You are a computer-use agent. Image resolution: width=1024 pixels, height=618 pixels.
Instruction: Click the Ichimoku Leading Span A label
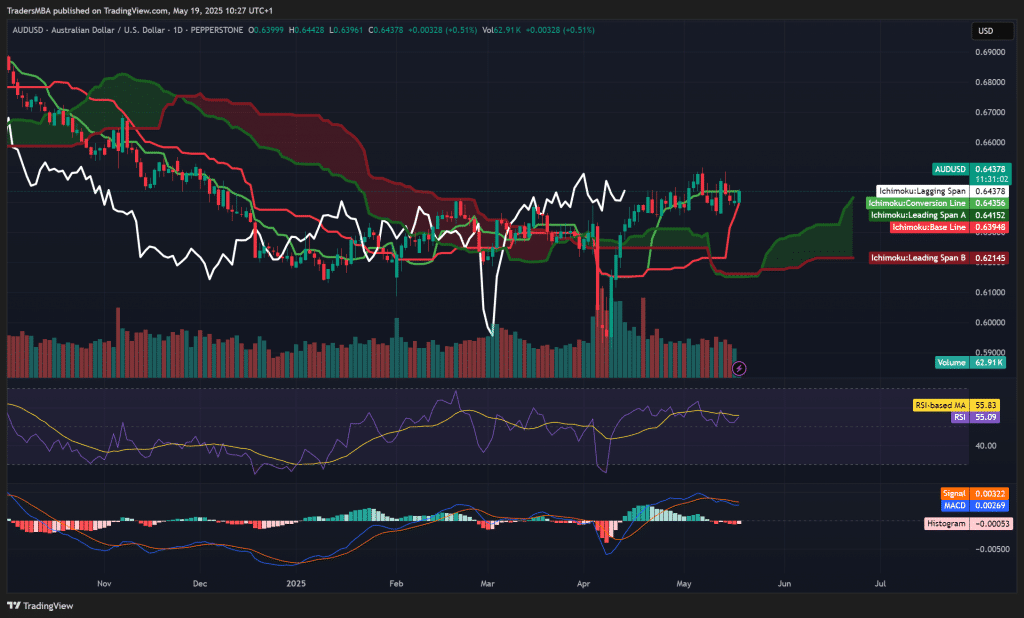click(x=917, y=215)
